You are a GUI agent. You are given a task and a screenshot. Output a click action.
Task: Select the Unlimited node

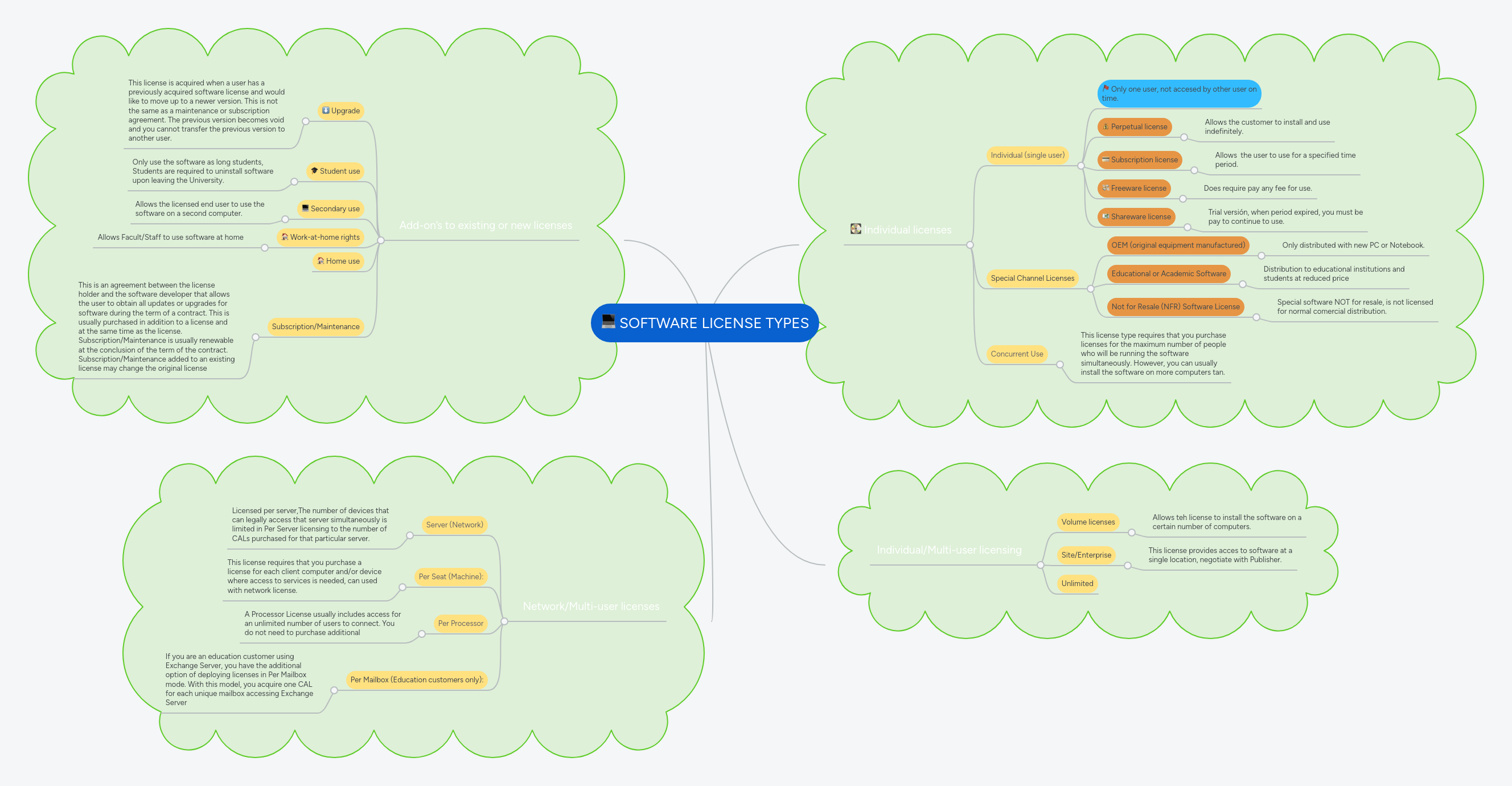(1077, 583)
